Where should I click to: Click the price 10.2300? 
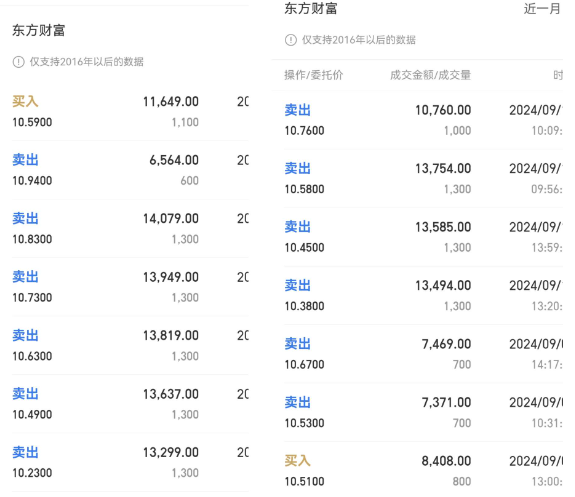point(32,473)
